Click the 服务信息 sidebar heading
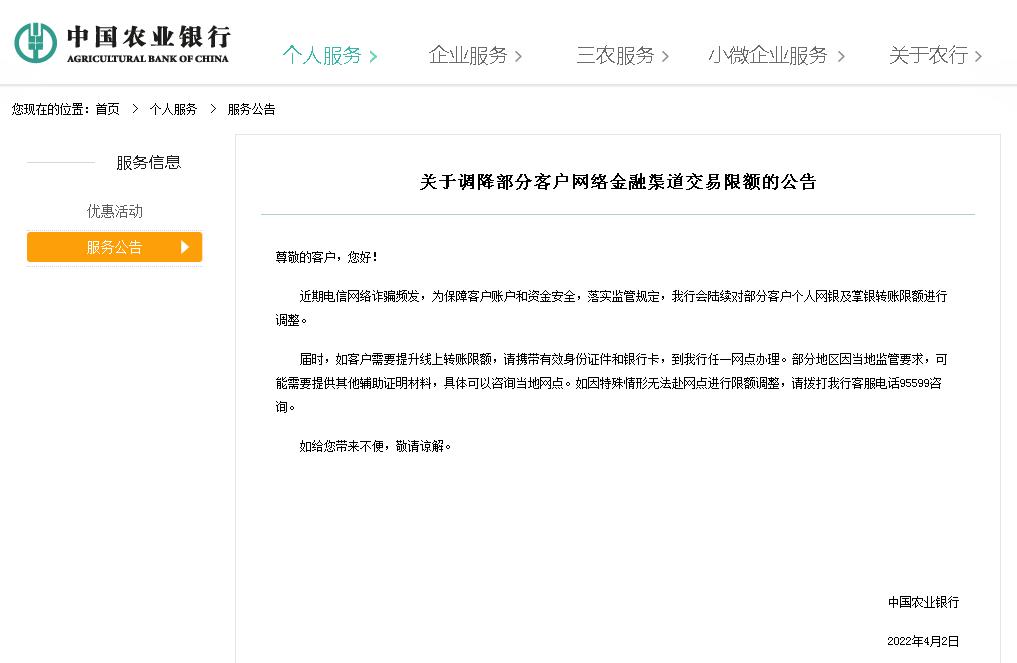 (148, 162)
